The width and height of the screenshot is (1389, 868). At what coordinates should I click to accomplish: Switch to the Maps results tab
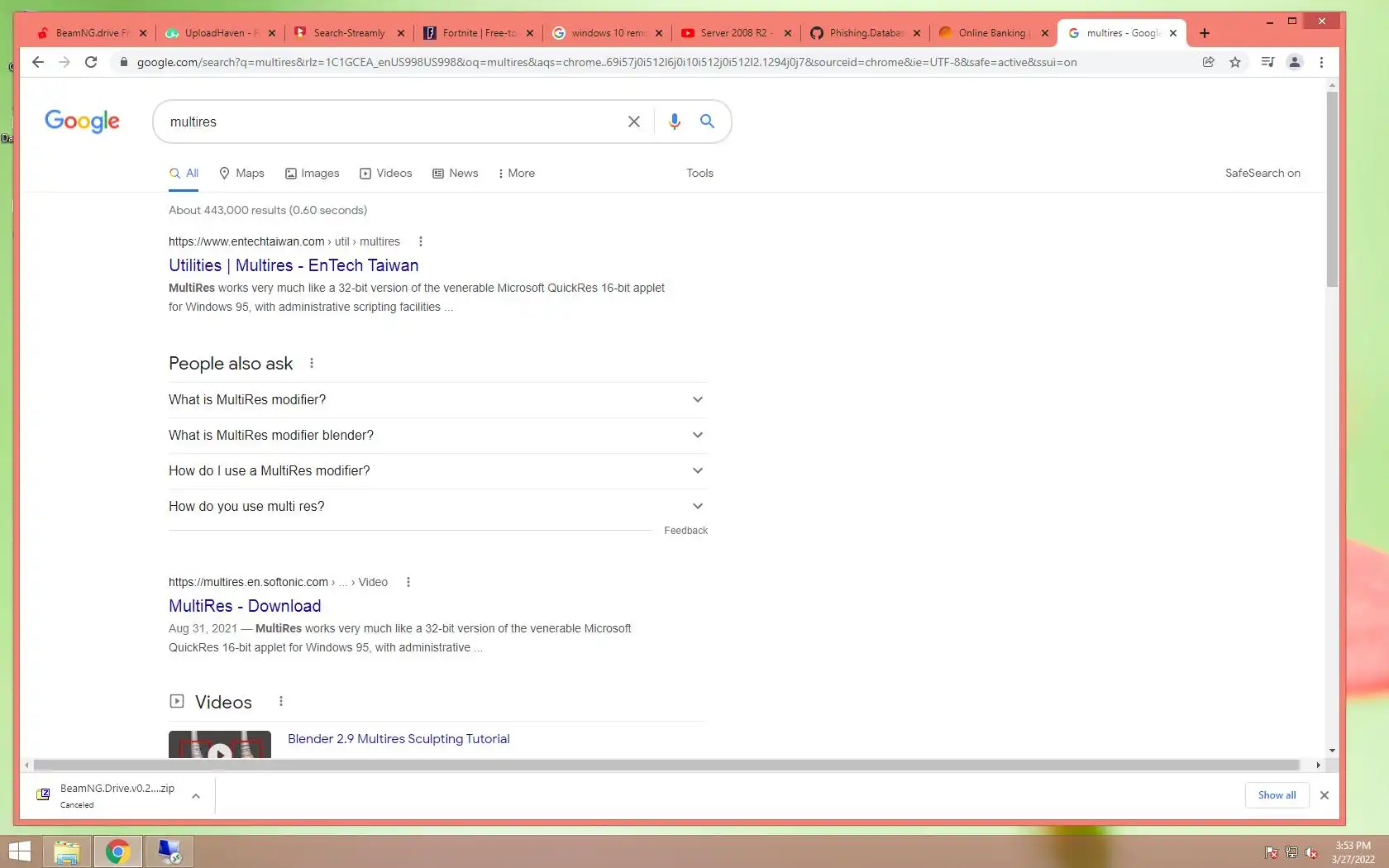(241, 173)
